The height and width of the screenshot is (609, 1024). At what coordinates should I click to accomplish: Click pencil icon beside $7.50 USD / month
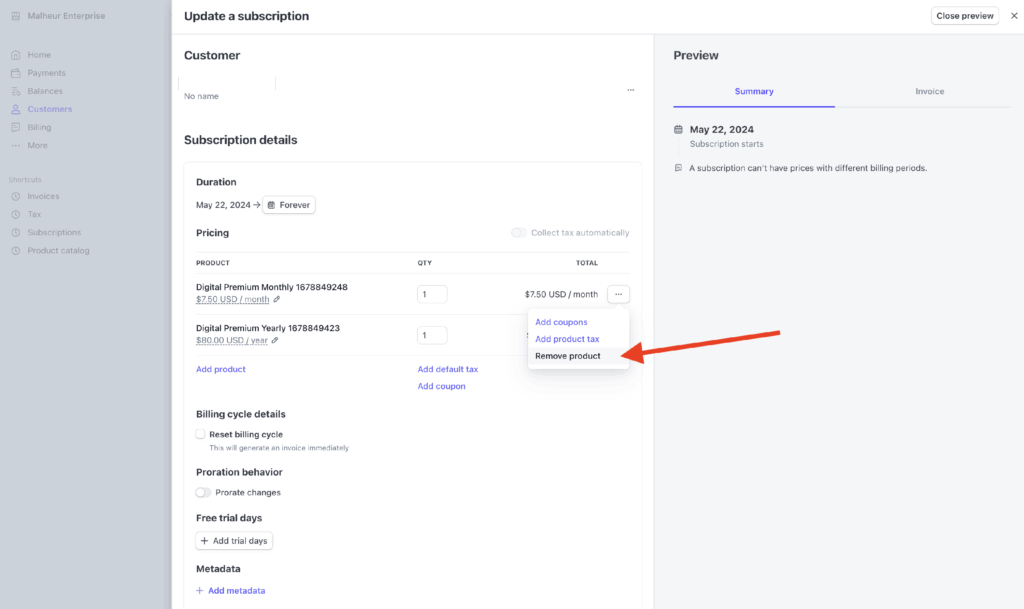[277, 299]
